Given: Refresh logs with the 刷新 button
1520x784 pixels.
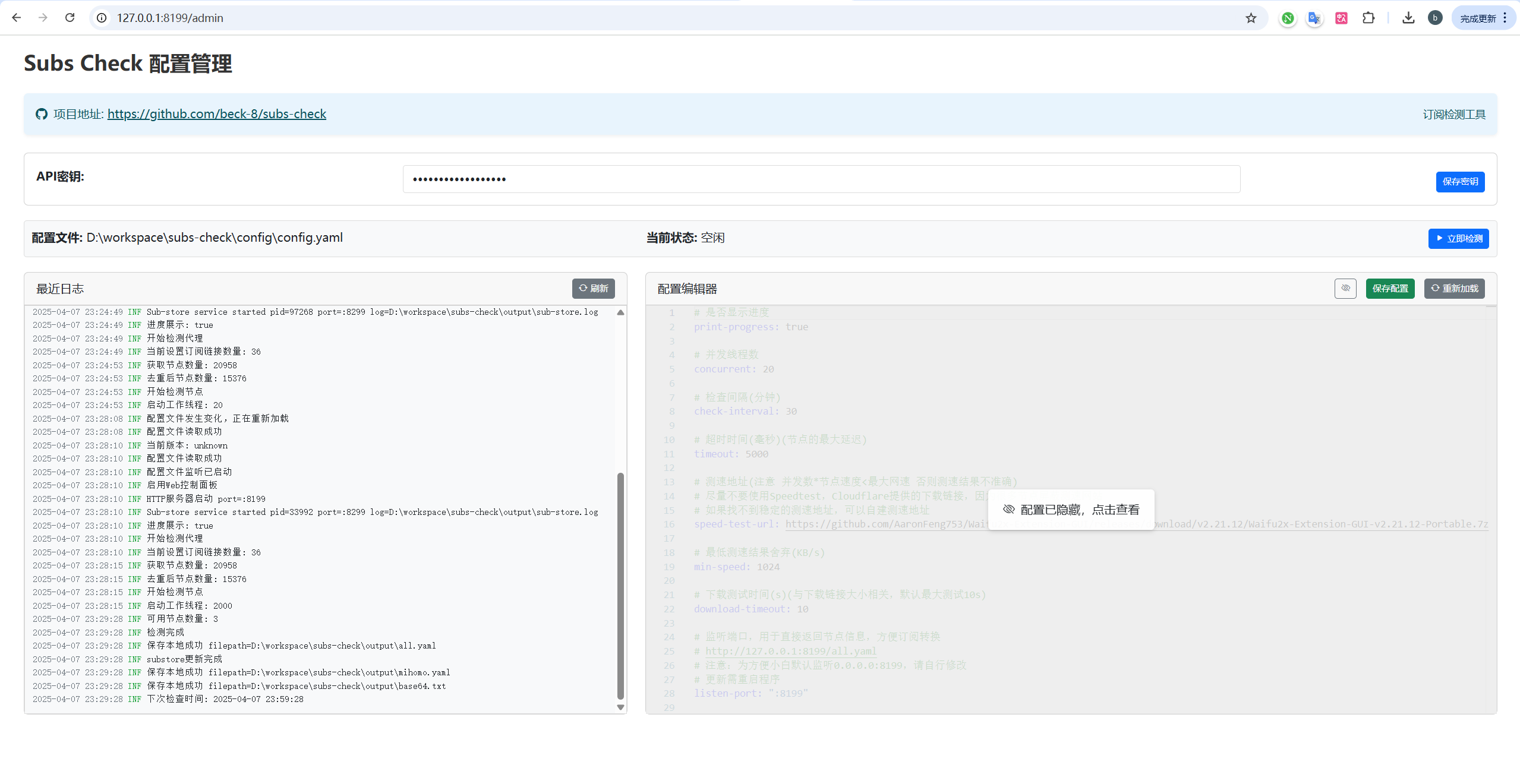Looking at the screenshot, I should click(x=593, y=289).
